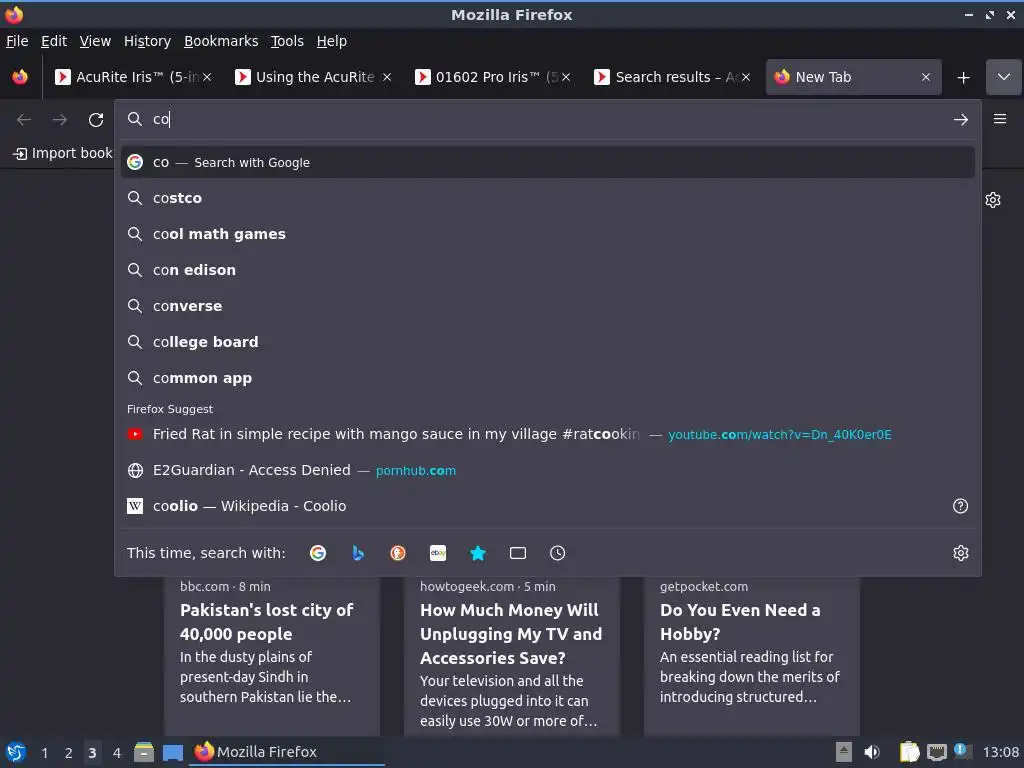Open the History menu
The height and width of the screenshot is (768, 1024).
tap(148, 41)
